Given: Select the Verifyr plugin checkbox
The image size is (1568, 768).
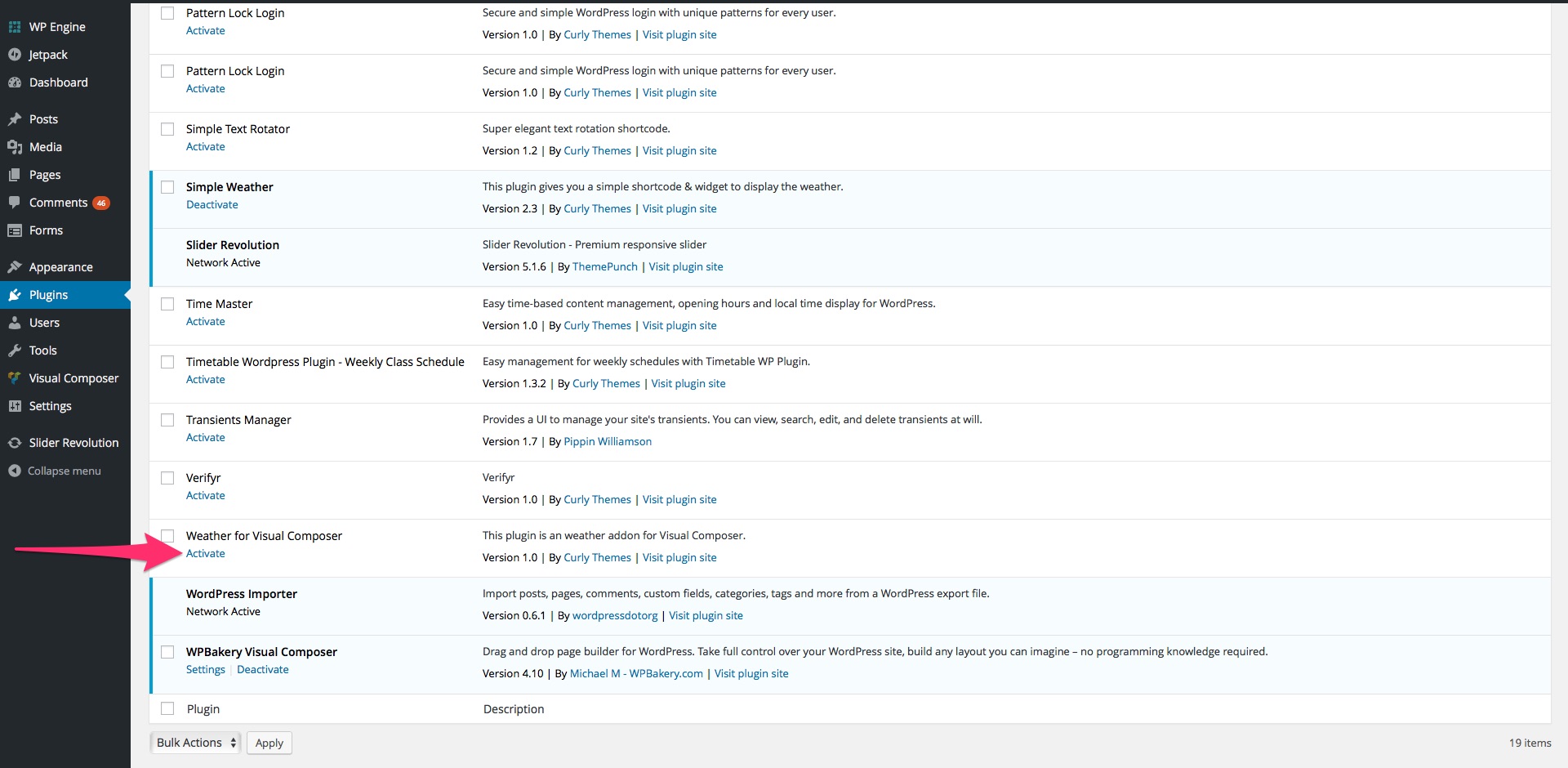Looking at the screenshot, I should [x=167, y=478].
